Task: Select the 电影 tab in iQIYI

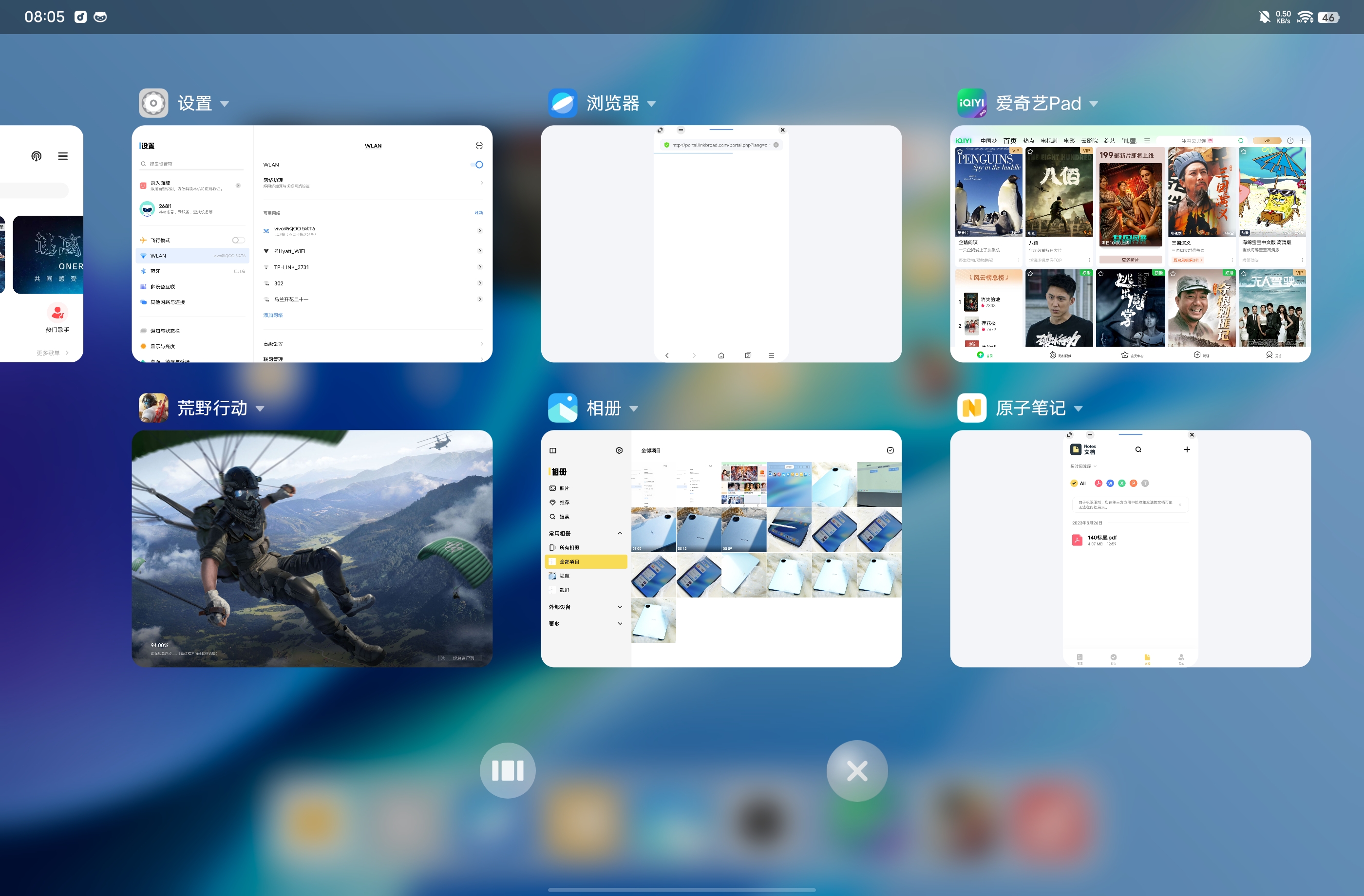Action: tap(1069, 141)
